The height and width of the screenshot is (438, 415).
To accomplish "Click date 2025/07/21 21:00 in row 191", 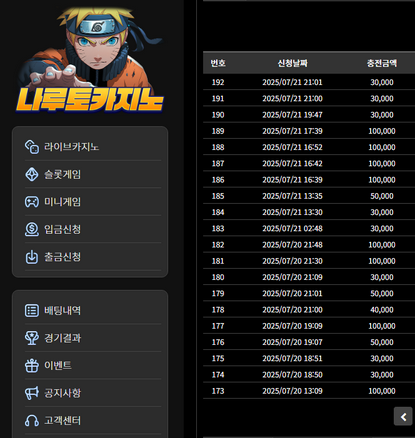I will click(292, 98).
